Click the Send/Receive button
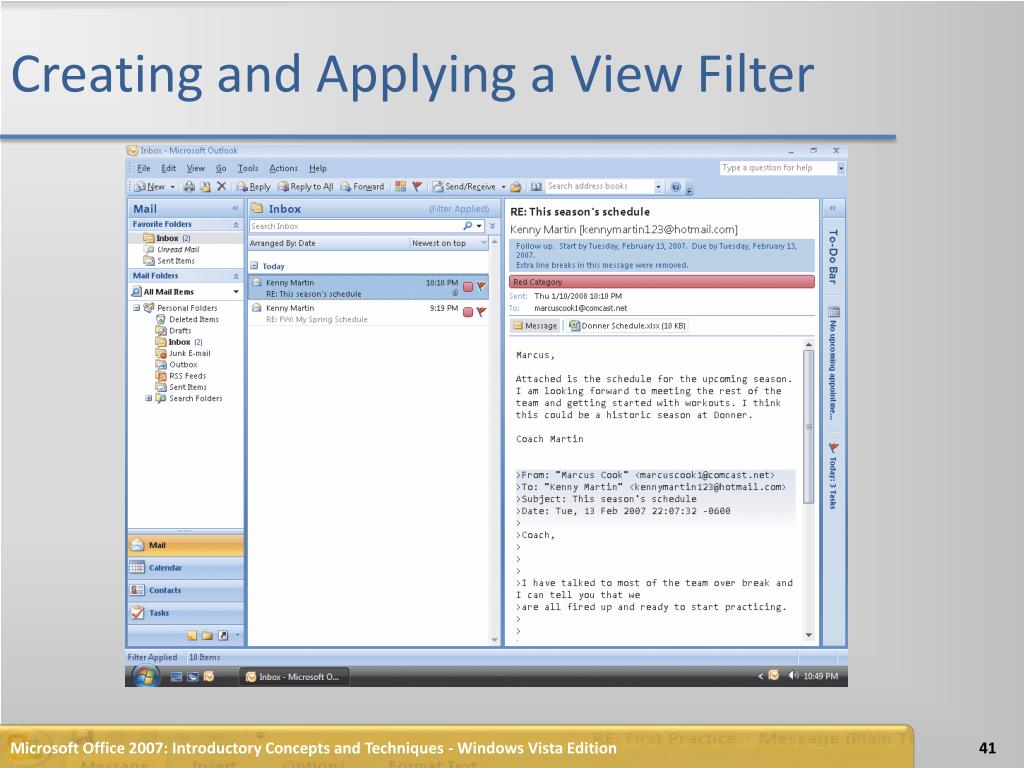This screenshot has width=1024, height=768. click(x=464, y=187)
